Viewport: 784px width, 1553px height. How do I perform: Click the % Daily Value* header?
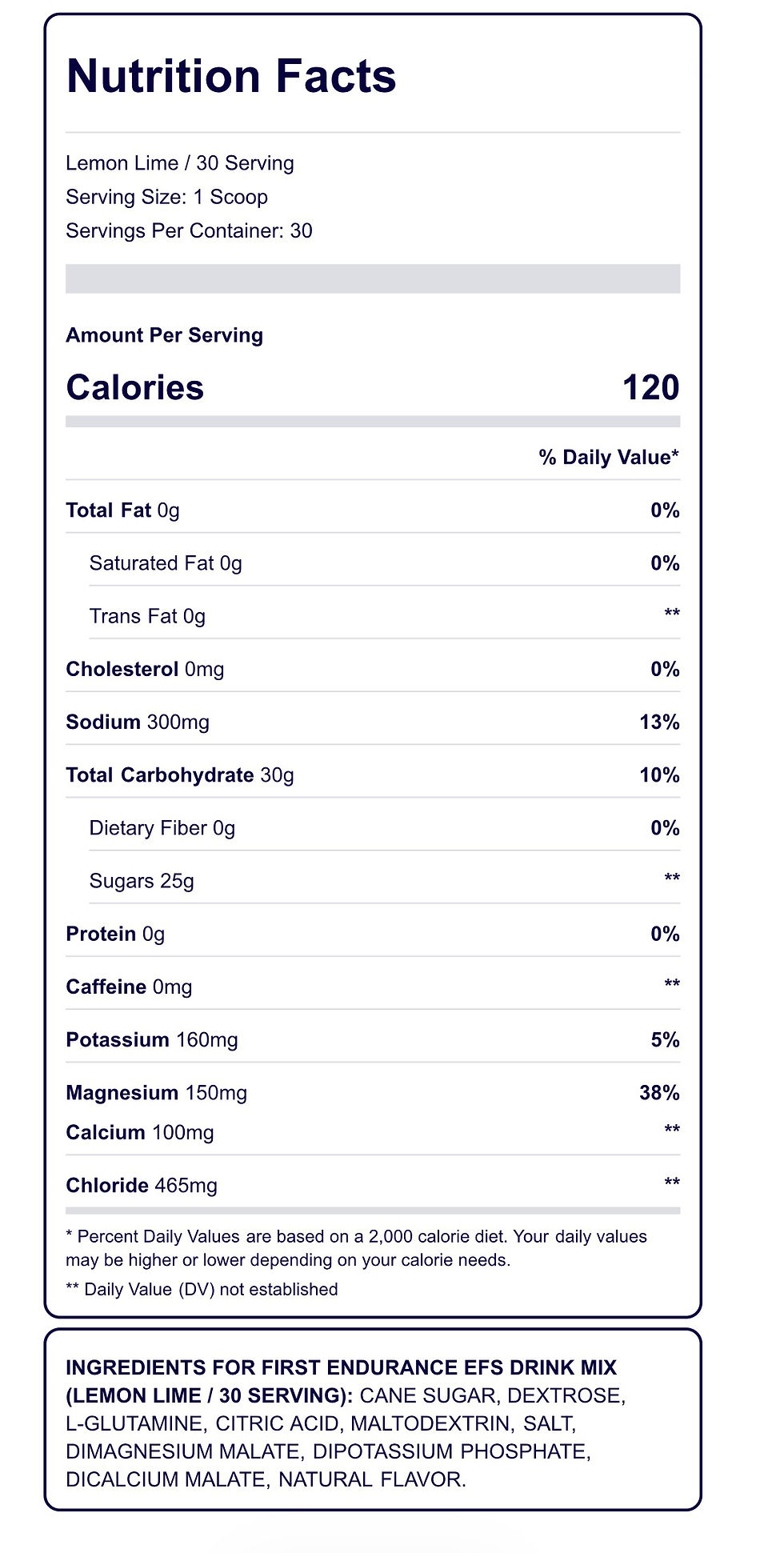point(609,457)
